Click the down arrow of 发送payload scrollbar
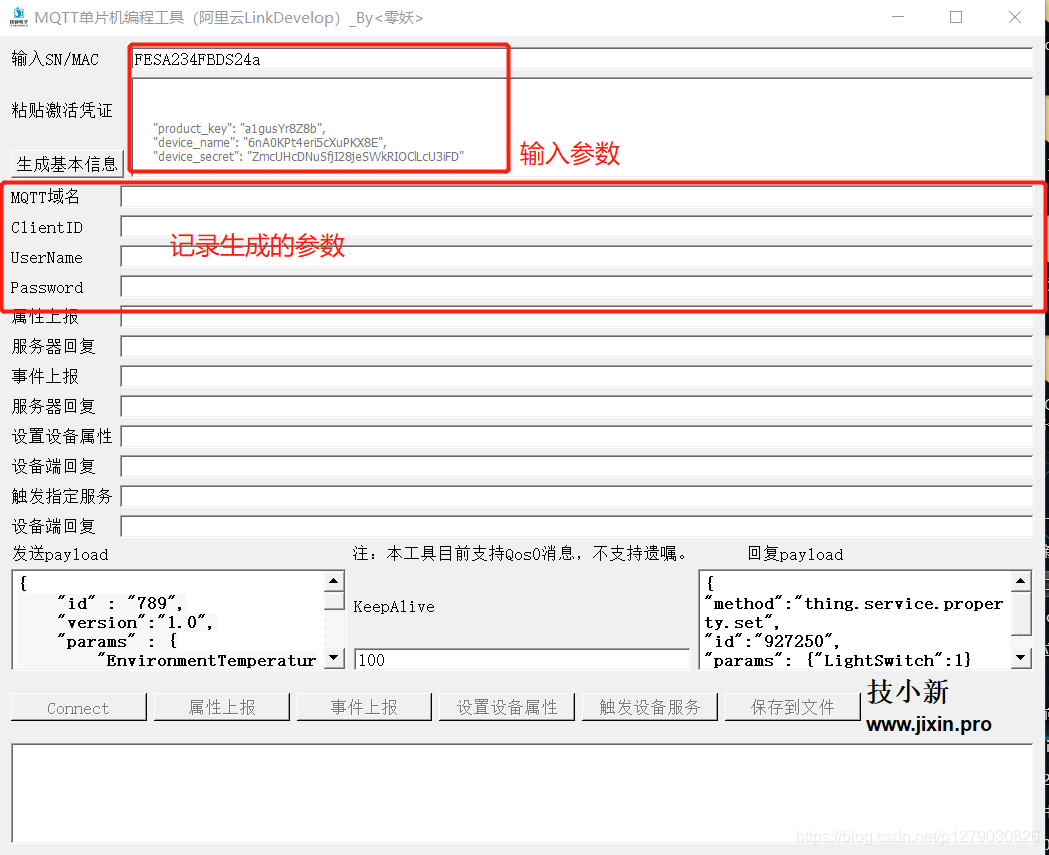Screen dimensions: 1049x855 (x=334, y=658)
